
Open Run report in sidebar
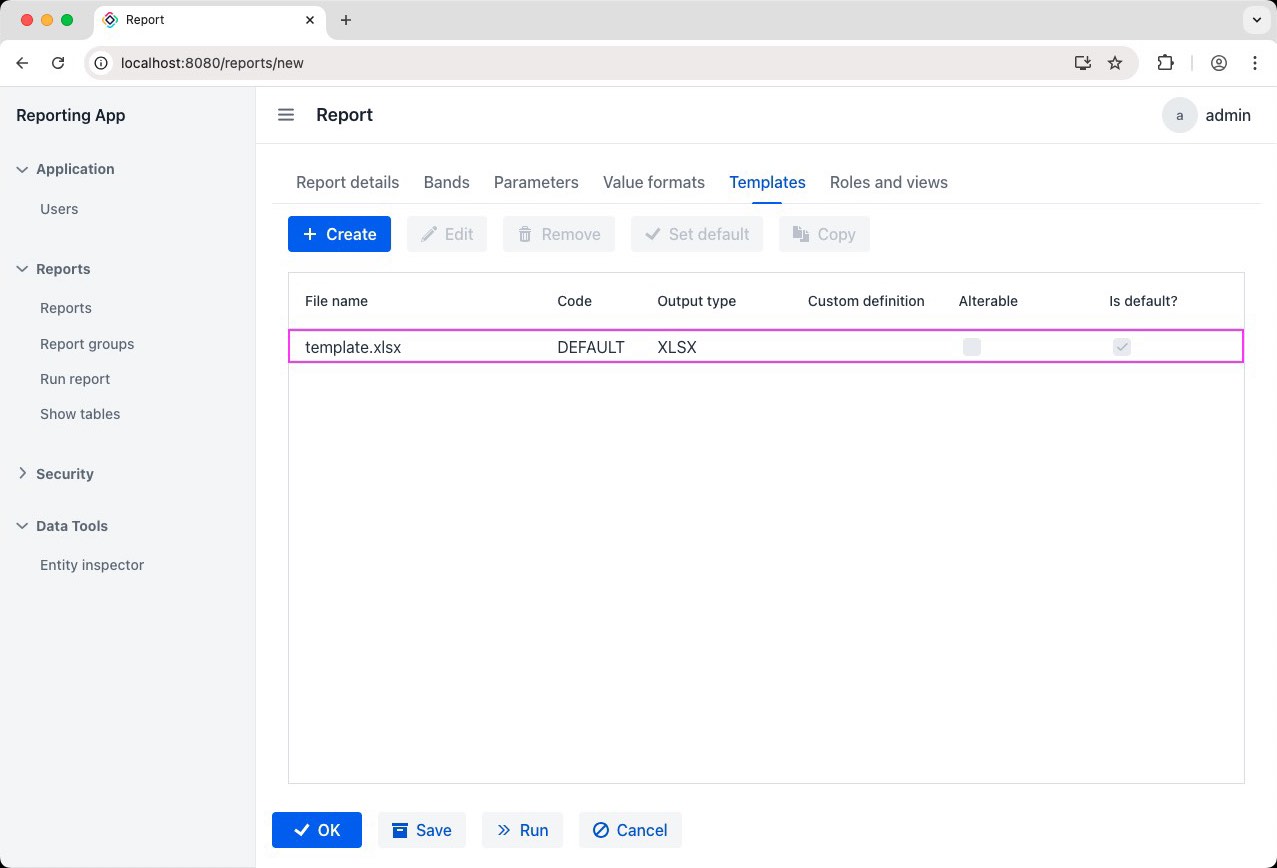pyautogui.click(x=75, y=379)
